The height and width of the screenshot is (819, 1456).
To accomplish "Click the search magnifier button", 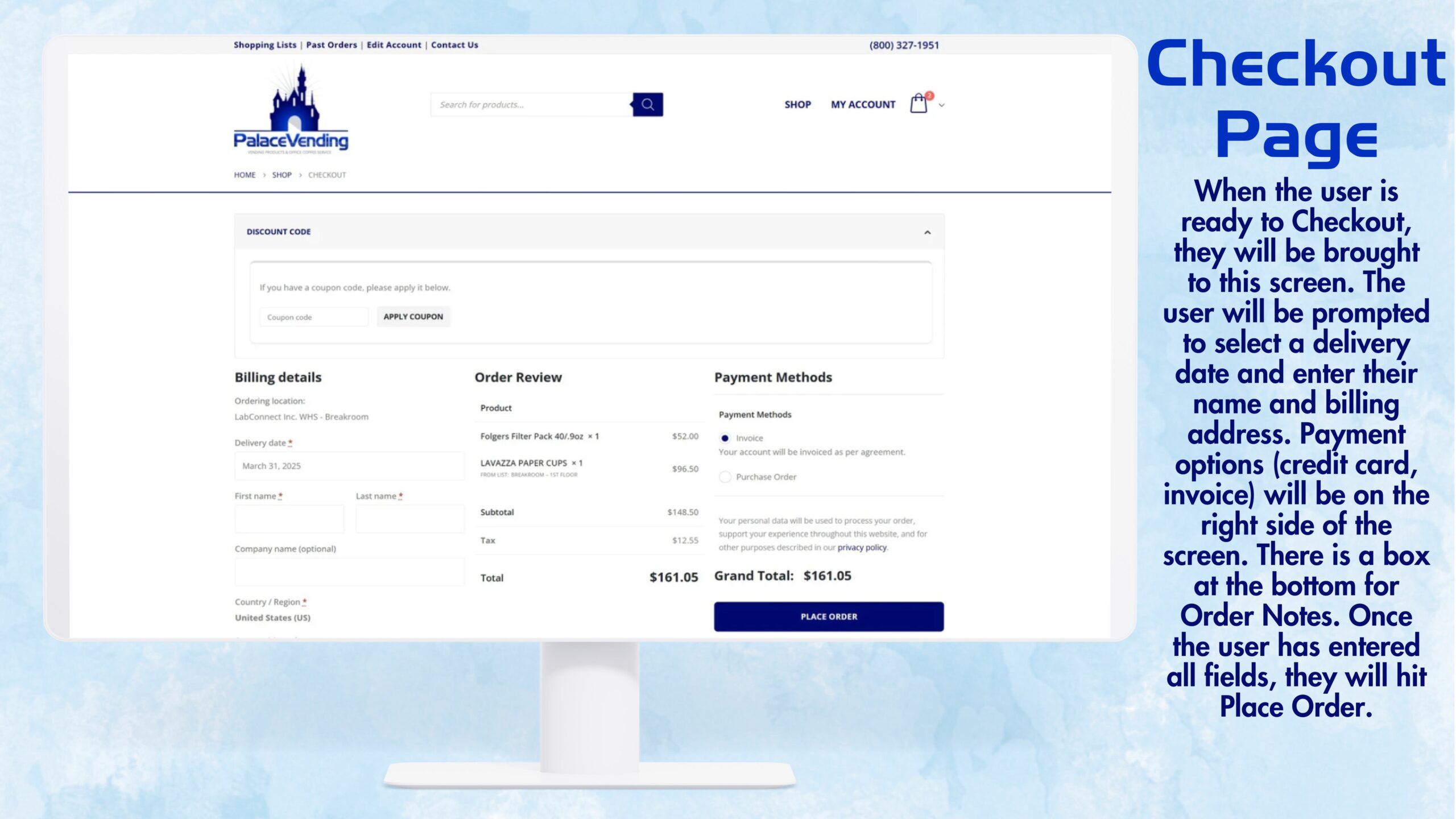I will pyautogui.click(x=648, y=105).
